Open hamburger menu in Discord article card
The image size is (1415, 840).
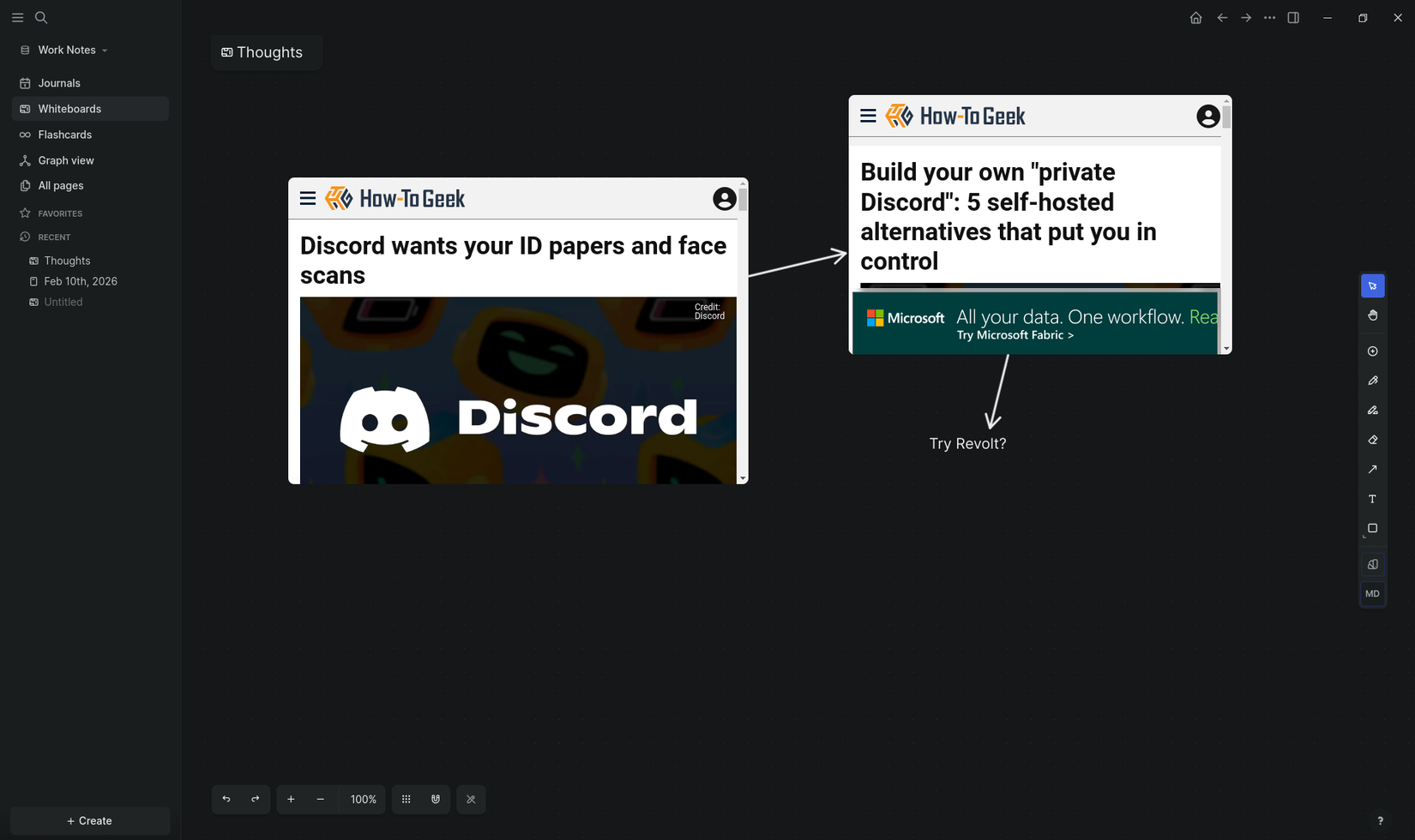[308, 199]
